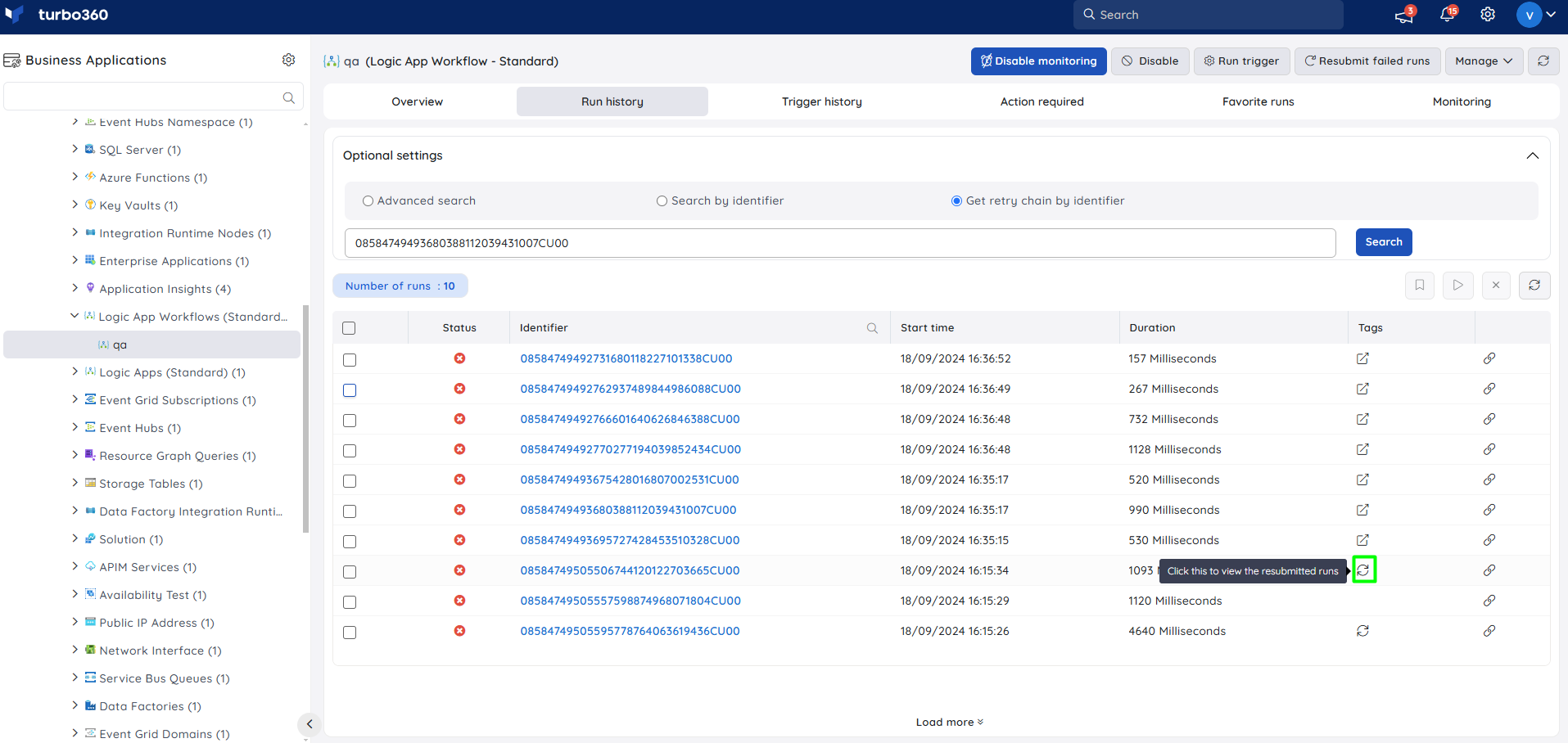Check the run ending 338CU00 checkbox

(350, 360)
